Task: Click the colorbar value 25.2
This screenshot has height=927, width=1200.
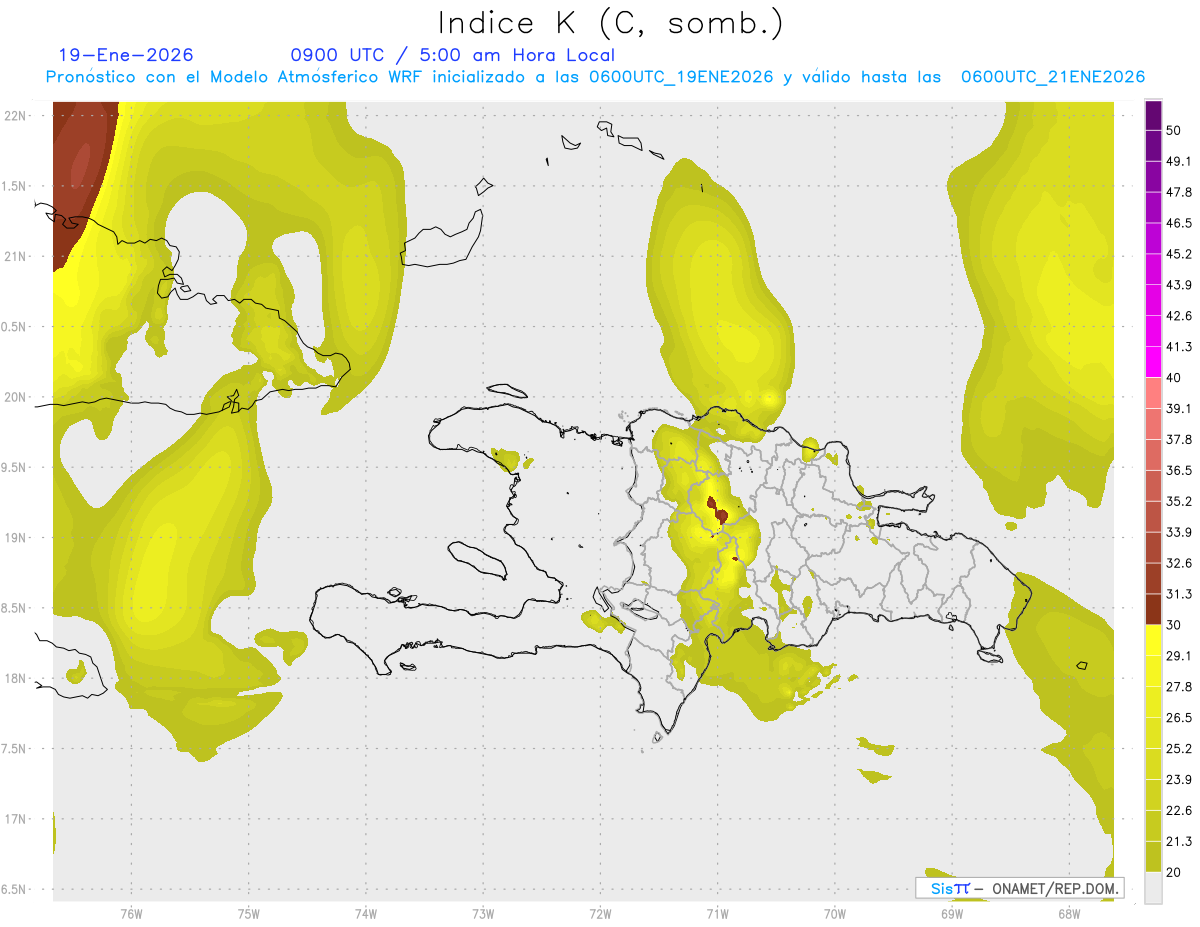Action: pyautogui.click(x=1179, y=749)
